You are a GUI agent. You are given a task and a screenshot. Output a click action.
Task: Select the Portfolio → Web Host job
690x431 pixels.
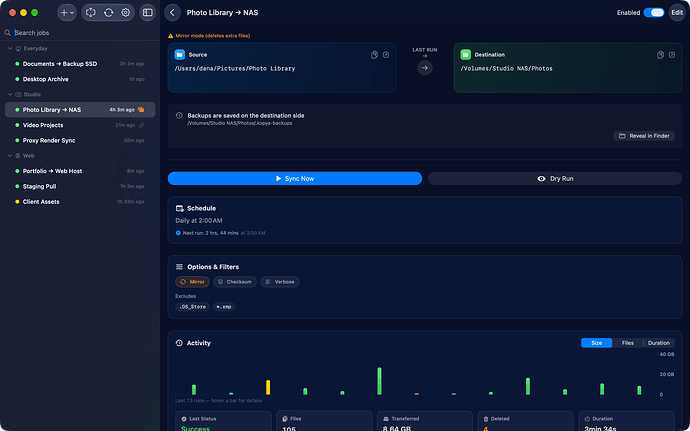point(80,171)
